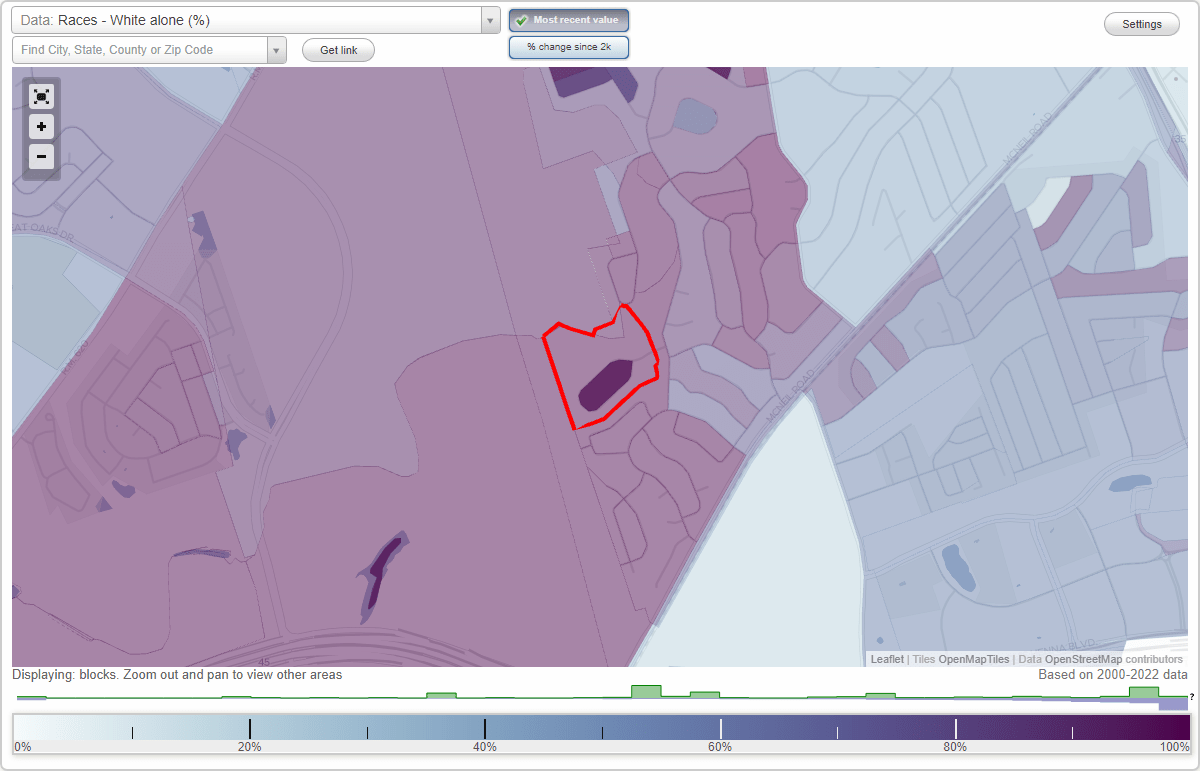Zoom in with the plus button
Screen dimensions: 1200x771
pos(41,127)
